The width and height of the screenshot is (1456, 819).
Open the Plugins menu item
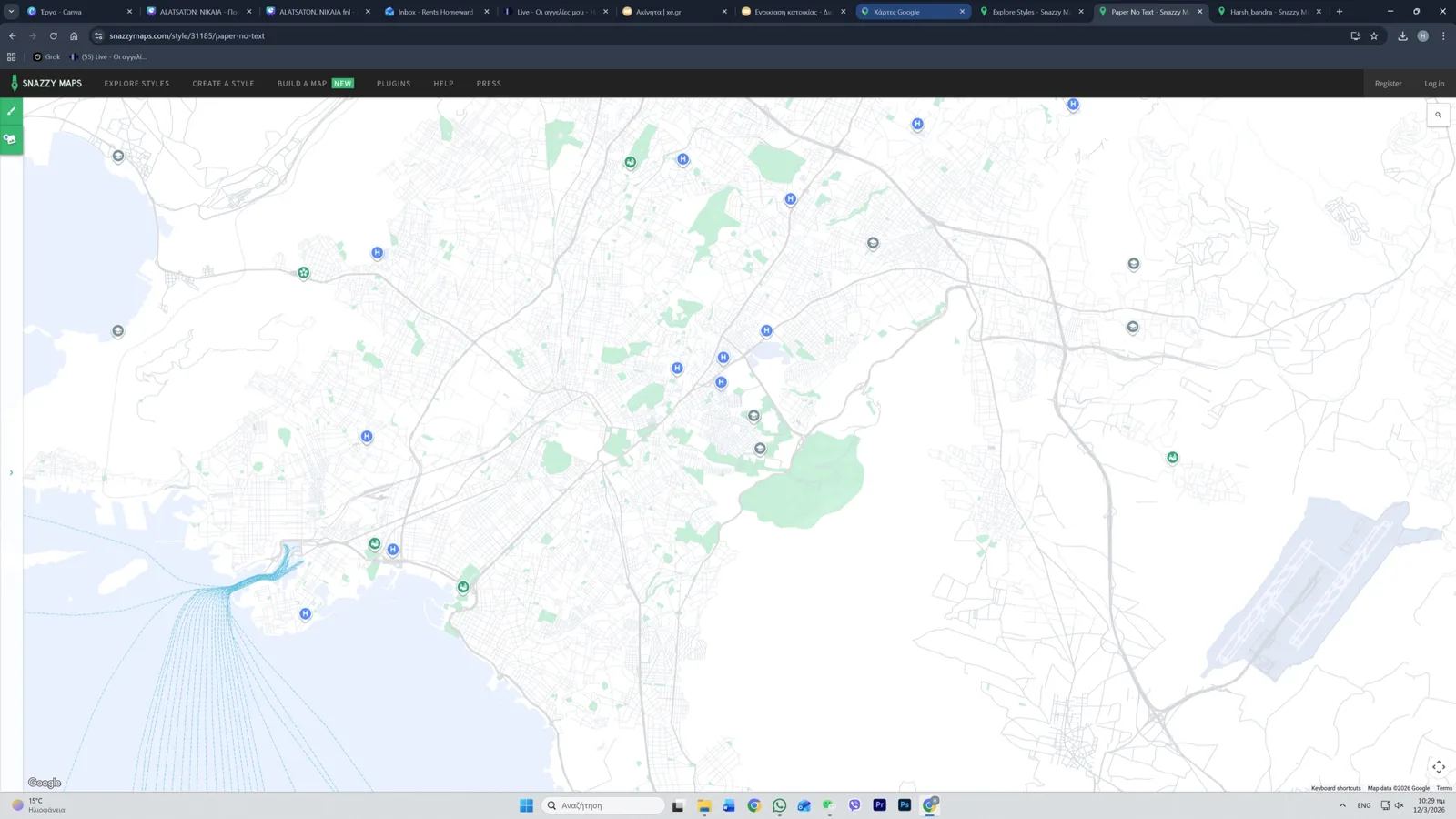coord(393,84)
